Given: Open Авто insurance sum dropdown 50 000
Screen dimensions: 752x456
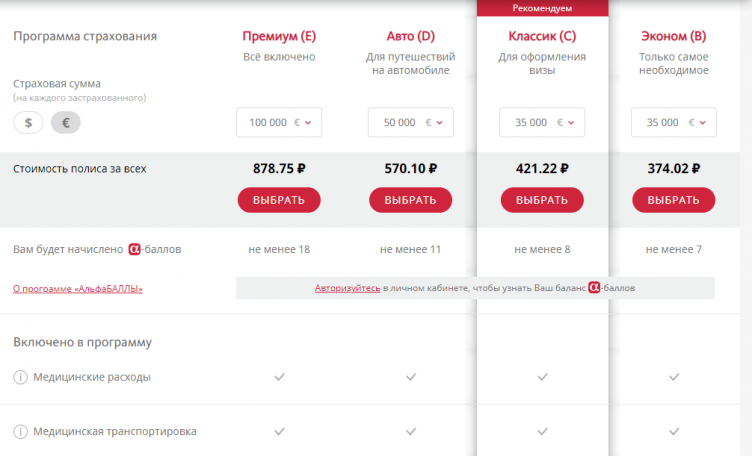Looking at the screenshot, I should [x=411, y=122].
